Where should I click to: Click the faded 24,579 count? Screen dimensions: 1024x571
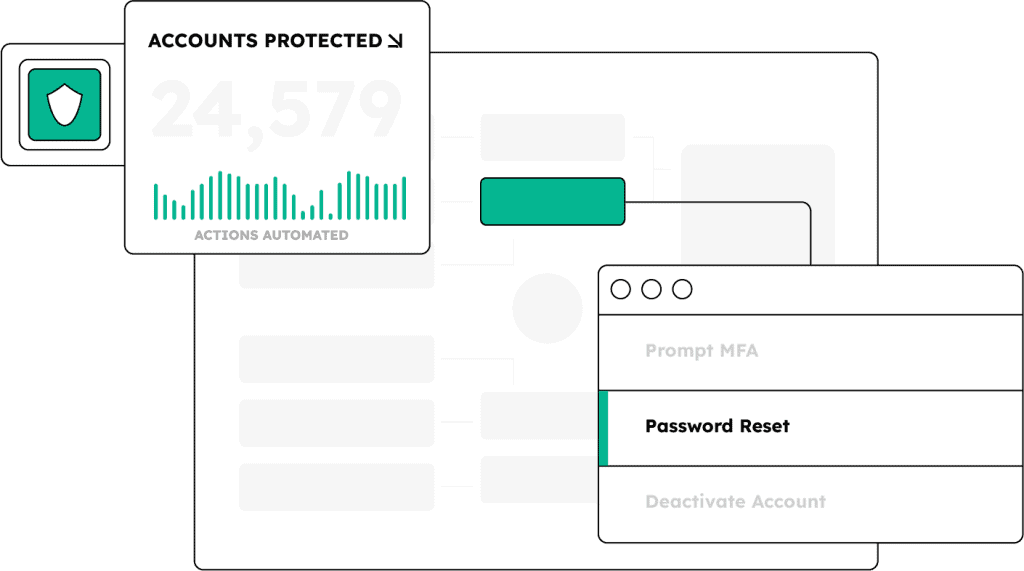277,110
